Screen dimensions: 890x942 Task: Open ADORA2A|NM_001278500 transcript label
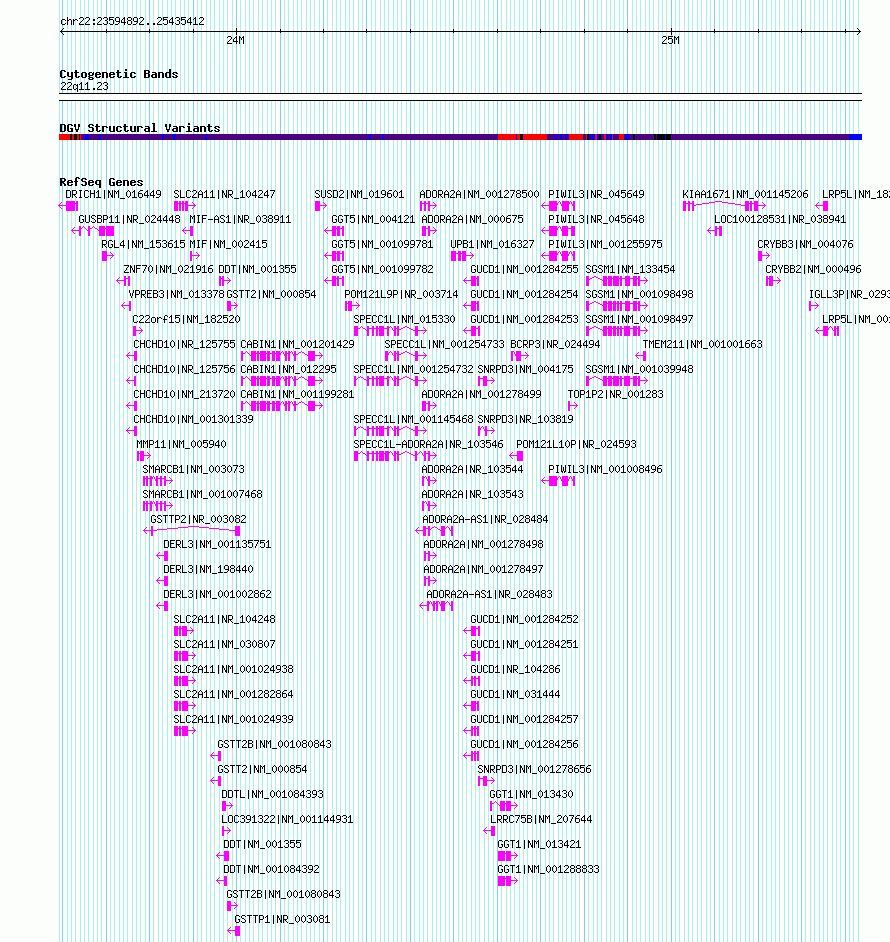[479, 195]
